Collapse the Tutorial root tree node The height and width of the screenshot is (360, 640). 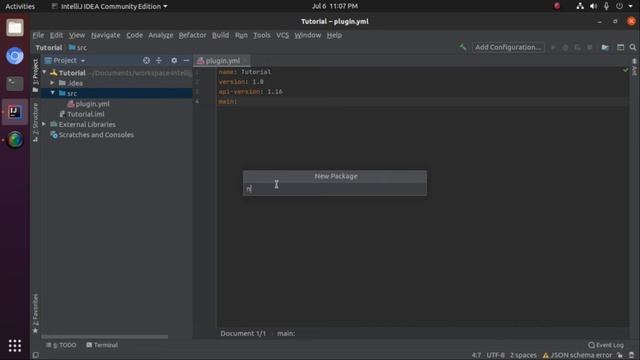pos(44,73)
